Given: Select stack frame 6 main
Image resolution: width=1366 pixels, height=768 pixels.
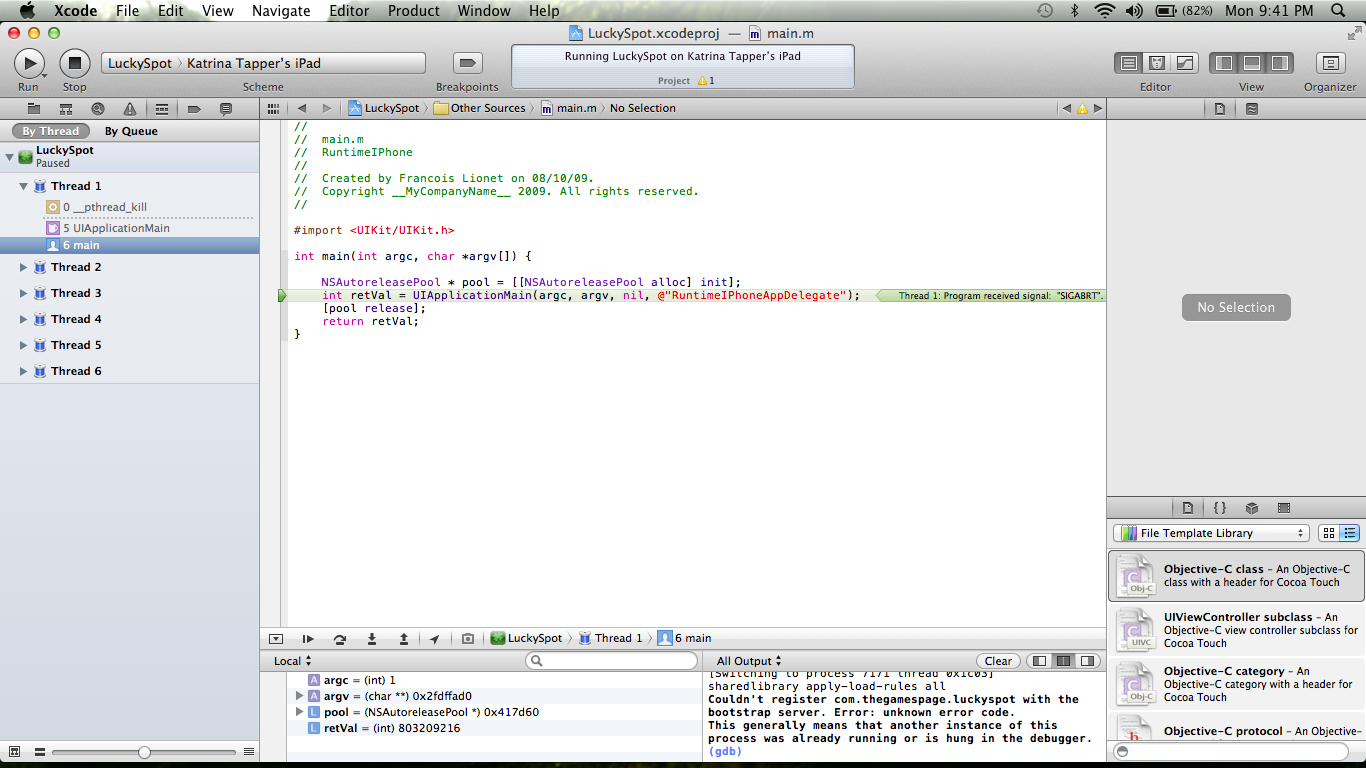Looking at the screenshot, I should click(x=129, y=245).
